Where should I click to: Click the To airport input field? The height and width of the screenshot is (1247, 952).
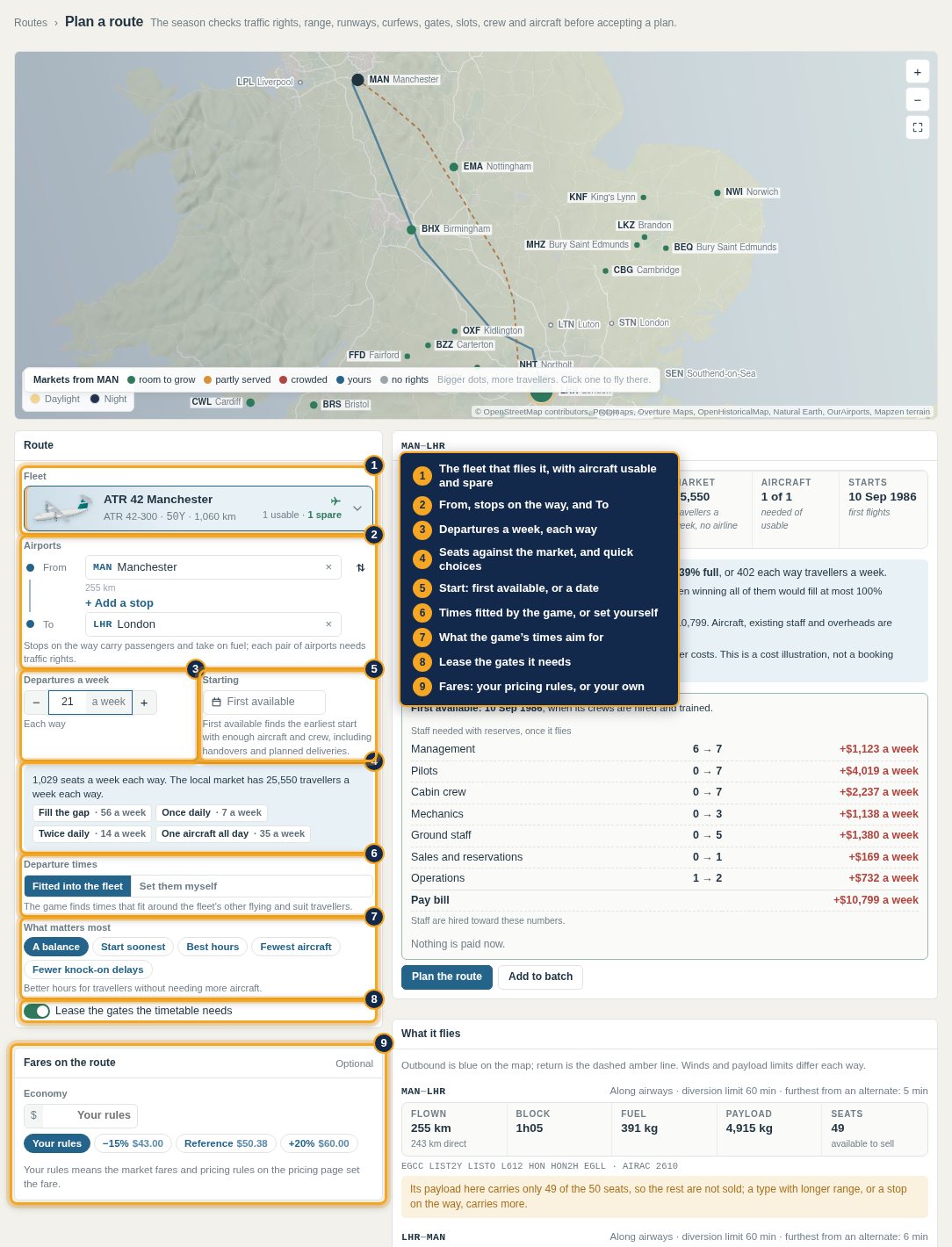213,624
